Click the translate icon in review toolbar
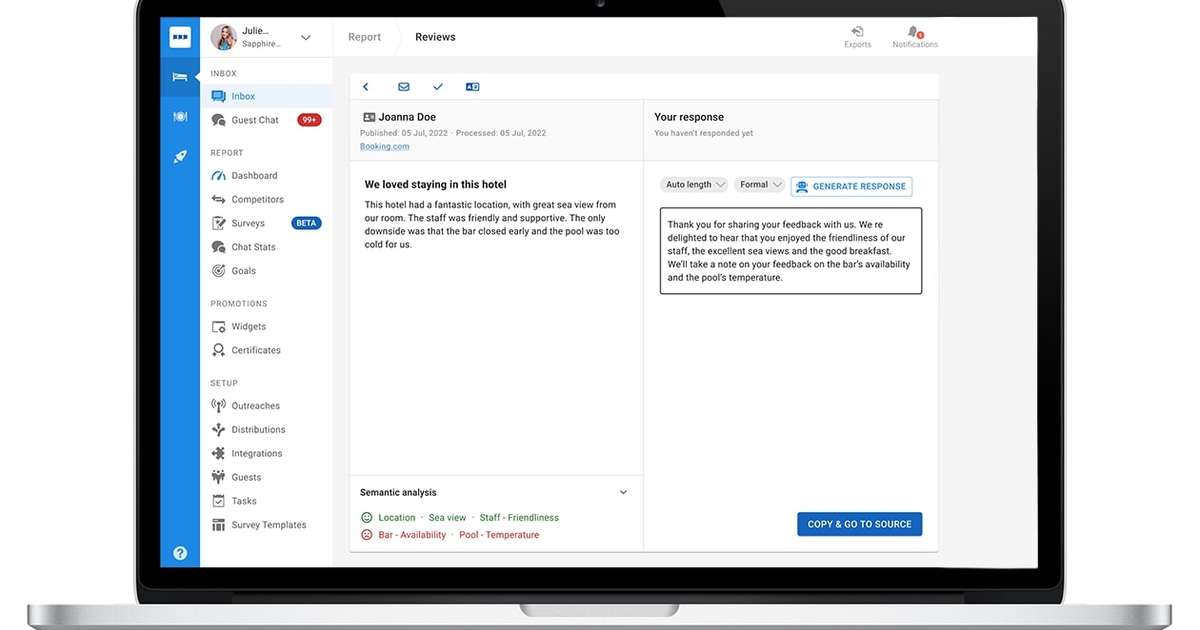The height and width of the screenshot is (630, 1200). pos(473,87)
